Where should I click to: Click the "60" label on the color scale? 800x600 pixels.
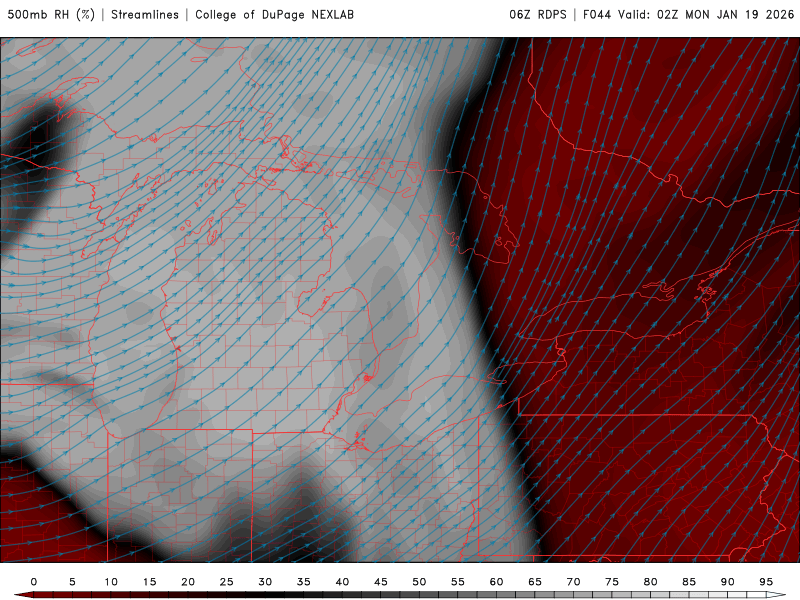496,582
